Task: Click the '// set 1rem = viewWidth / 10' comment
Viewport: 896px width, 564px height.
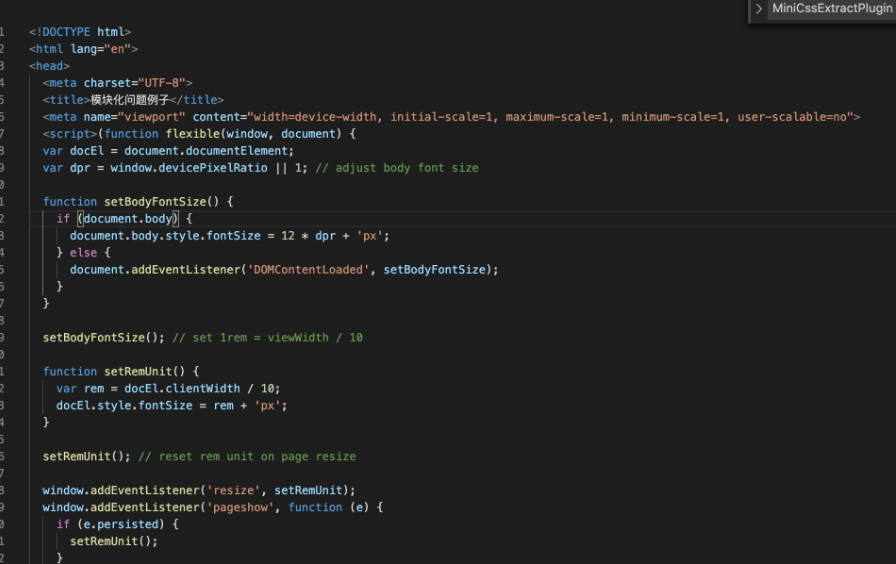Action: tap(267, 338)
